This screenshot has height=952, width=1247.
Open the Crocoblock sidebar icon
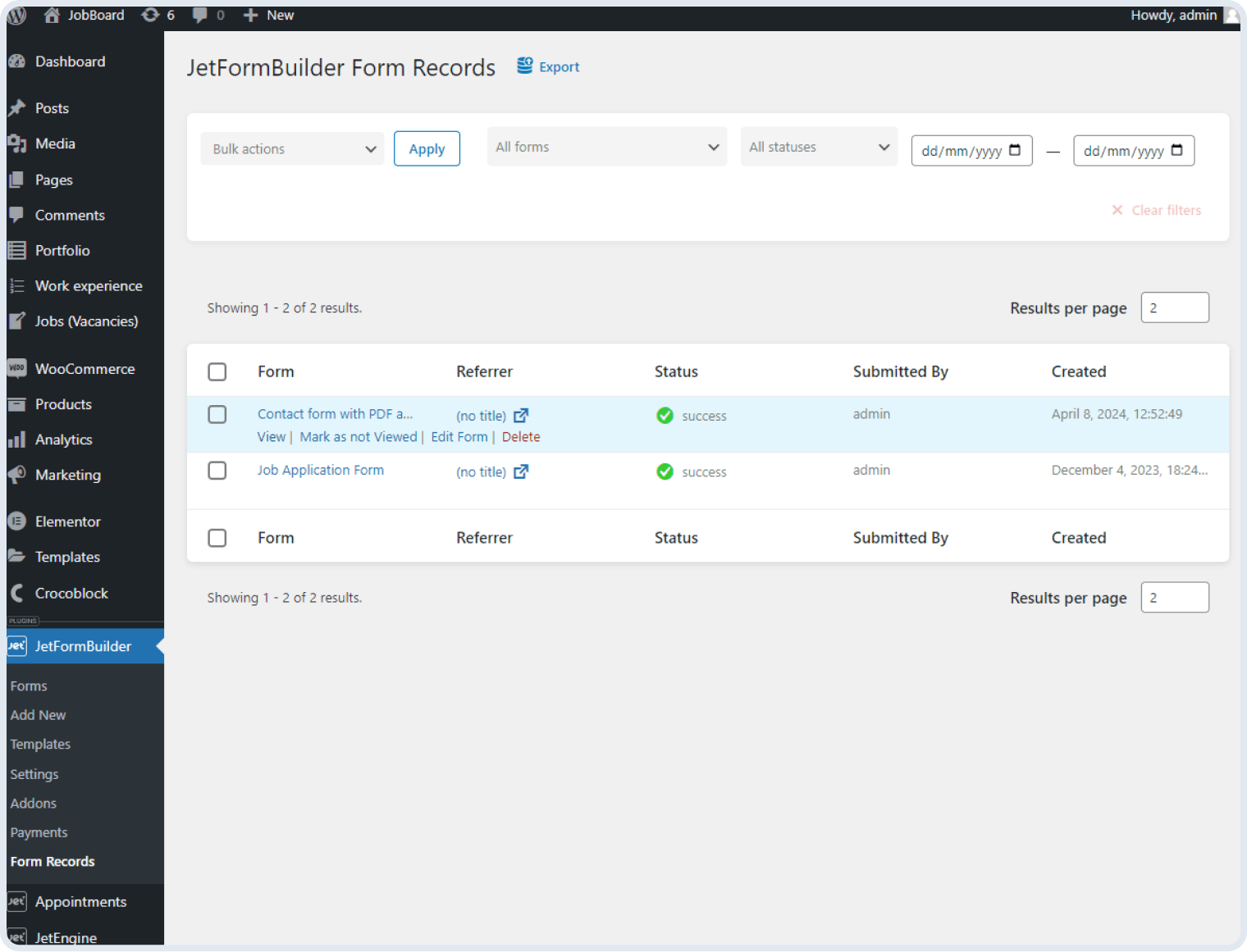[17, 593]
